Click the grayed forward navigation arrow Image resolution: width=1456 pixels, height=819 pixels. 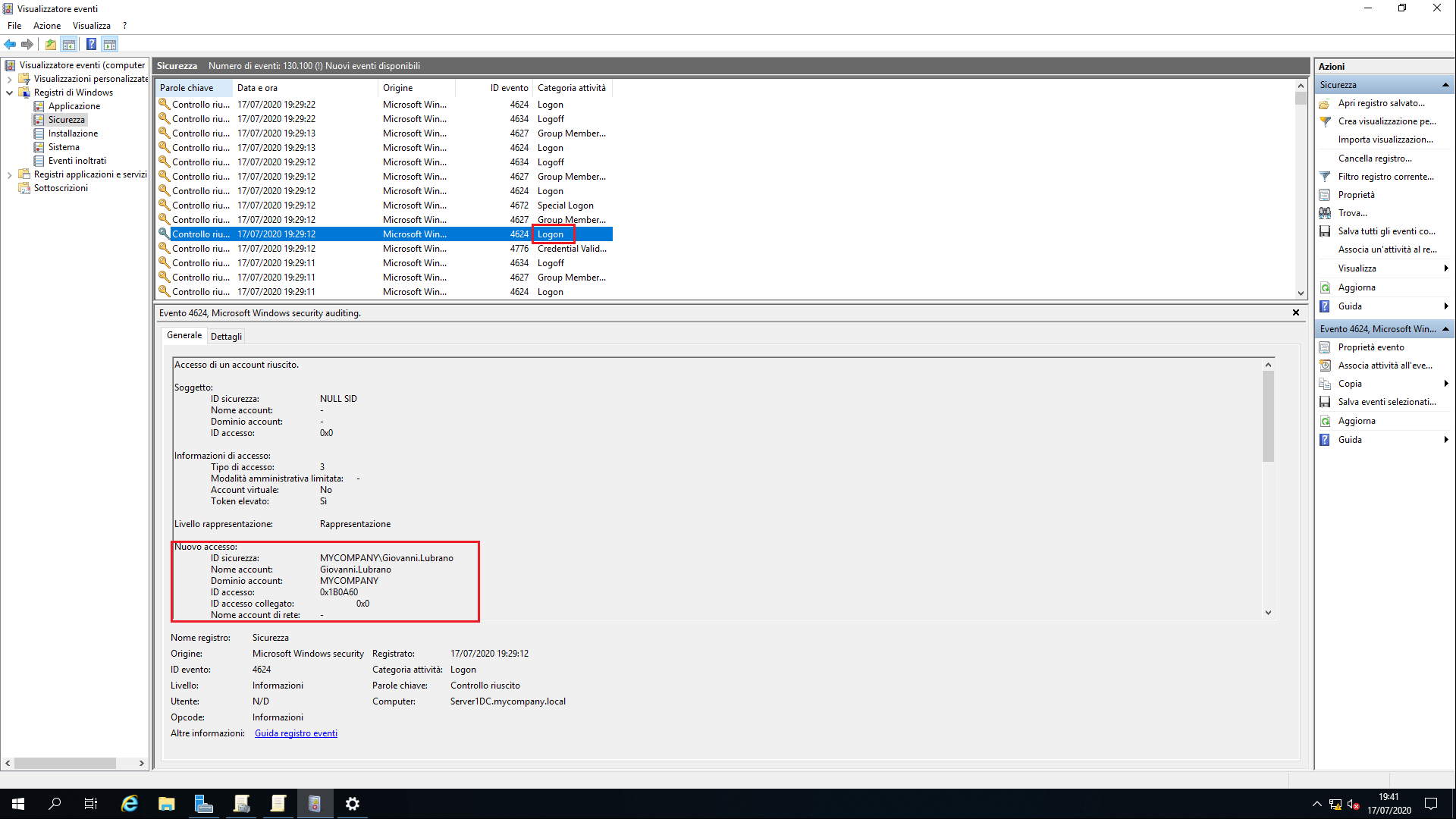28,44
